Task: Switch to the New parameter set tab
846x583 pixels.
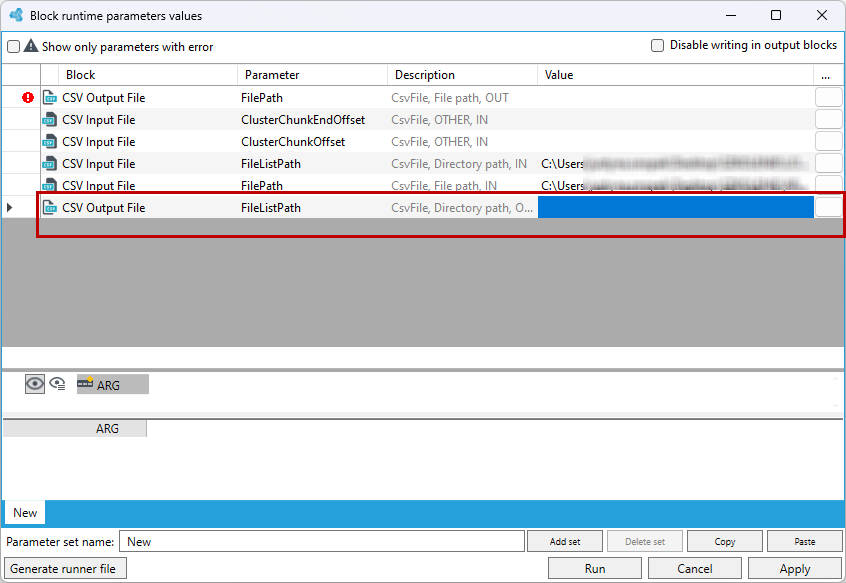Action: click(x=25, y=513)
